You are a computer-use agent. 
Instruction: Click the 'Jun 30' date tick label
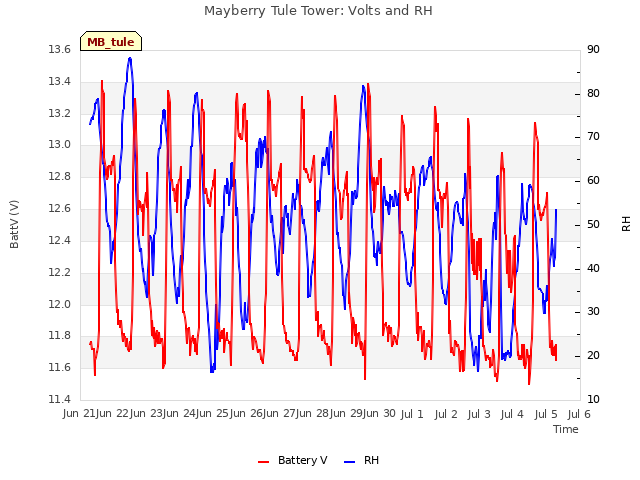coord(380,414)
